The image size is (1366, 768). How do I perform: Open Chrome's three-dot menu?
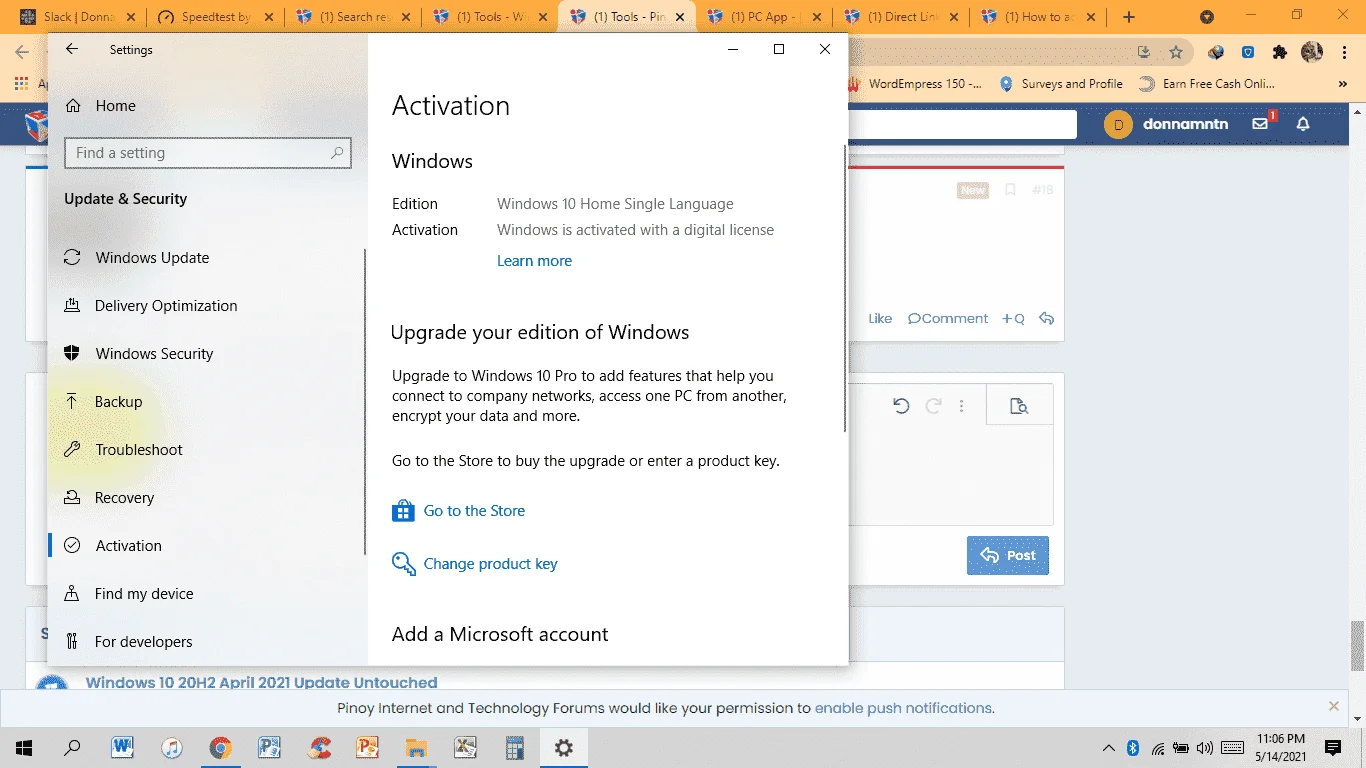[x=1344, y=52]
